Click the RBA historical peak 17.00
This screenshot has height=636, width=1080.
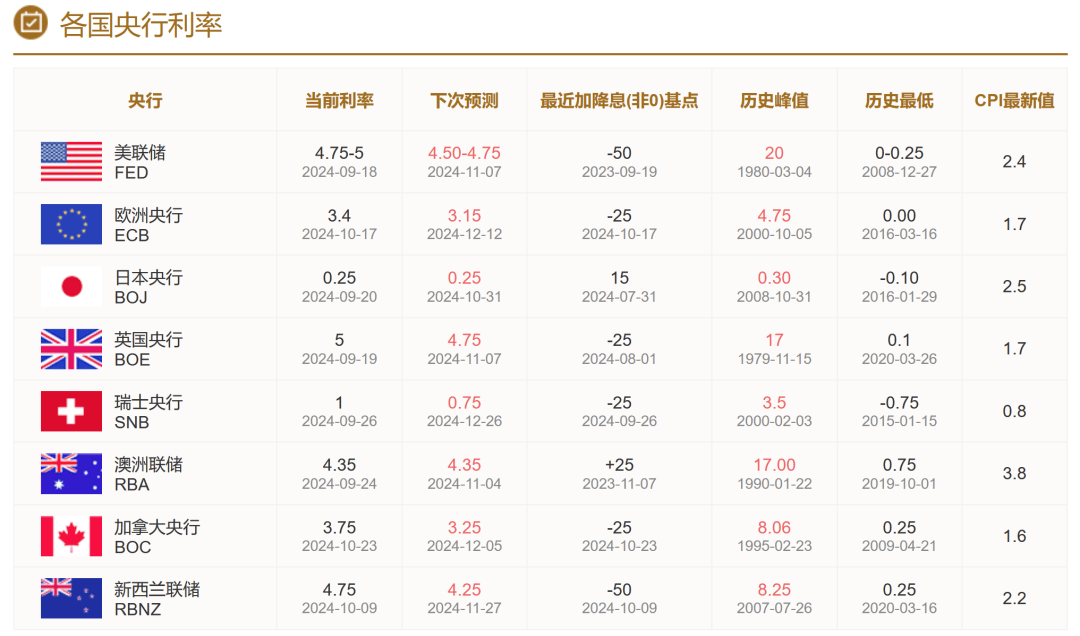774,465
